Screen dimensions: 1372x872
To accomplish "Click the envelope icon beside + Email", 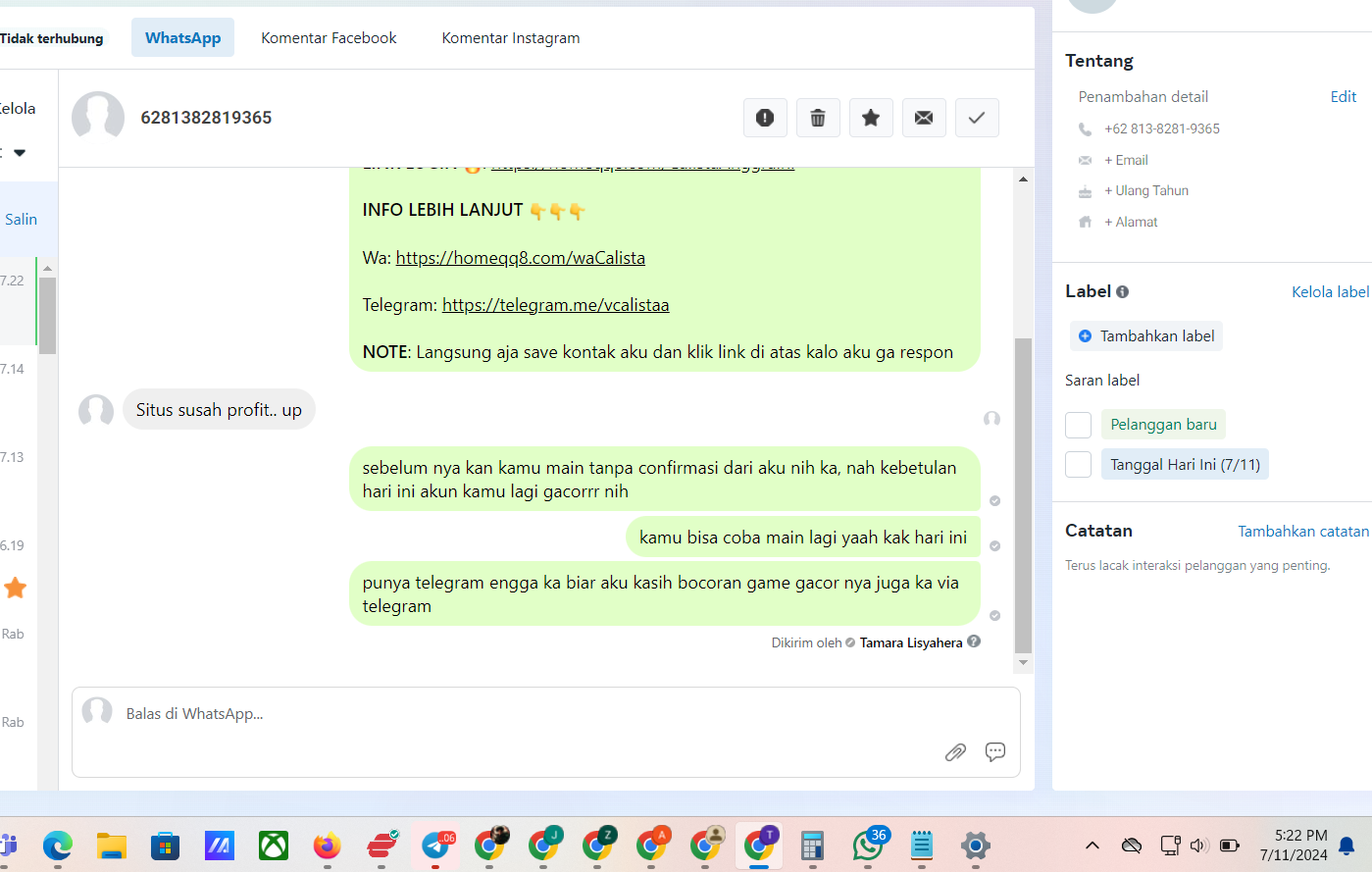I will (x=1085, y=161).
